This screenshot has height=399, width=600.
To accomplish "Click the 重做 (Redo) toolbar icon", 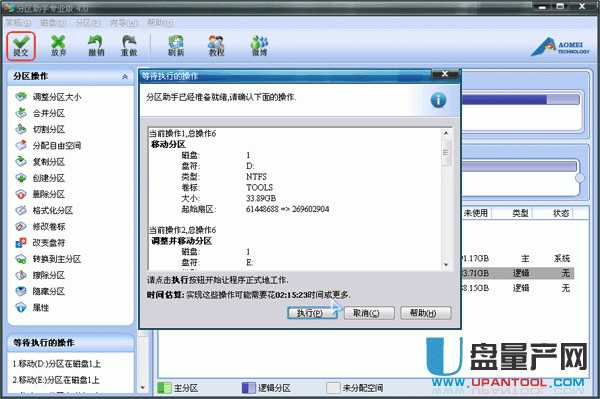I will [129, 46].
